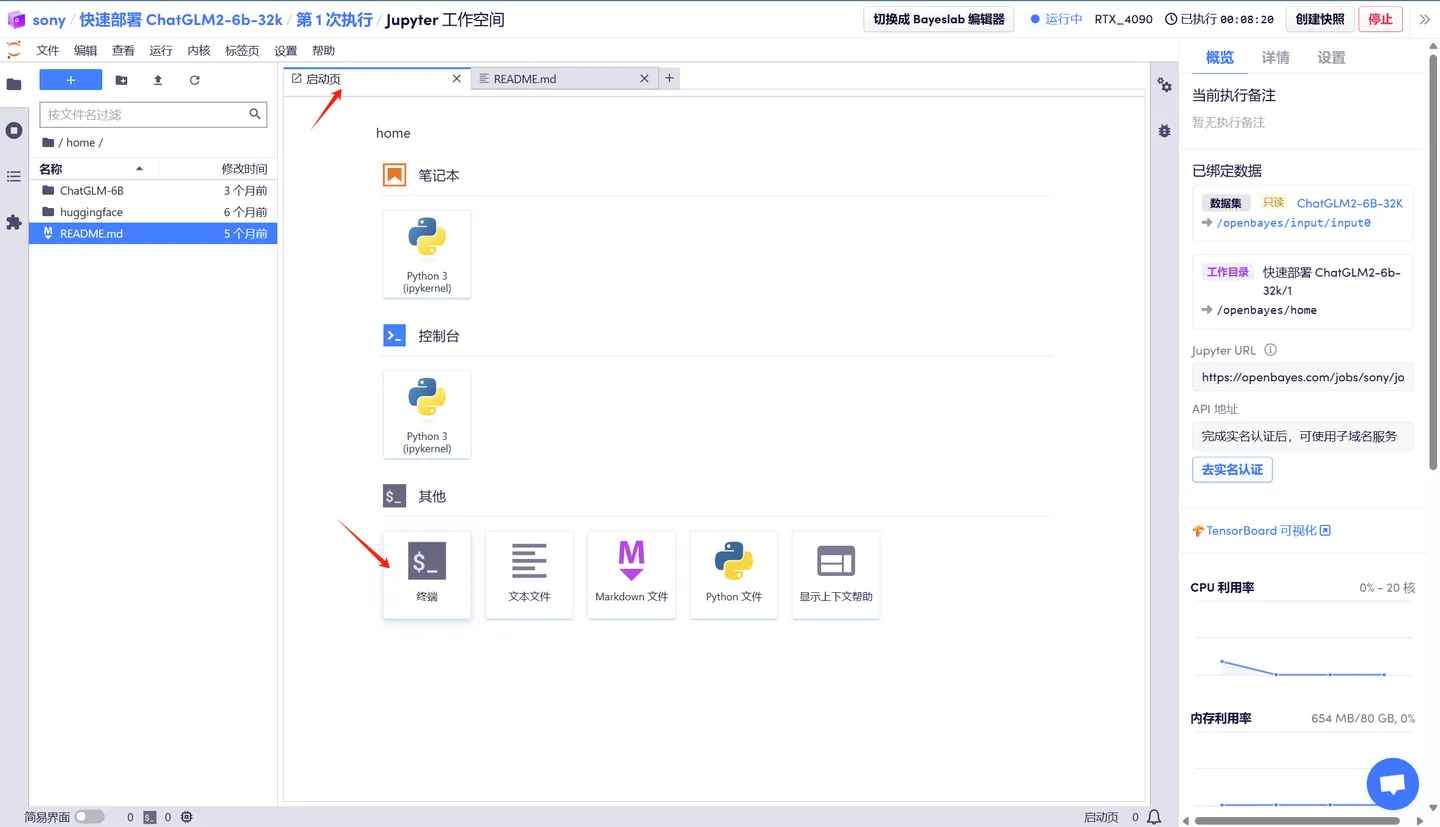Click the blue new launcher plus button
Viewport: 1440px width, 827px height.
pos(71,80)
